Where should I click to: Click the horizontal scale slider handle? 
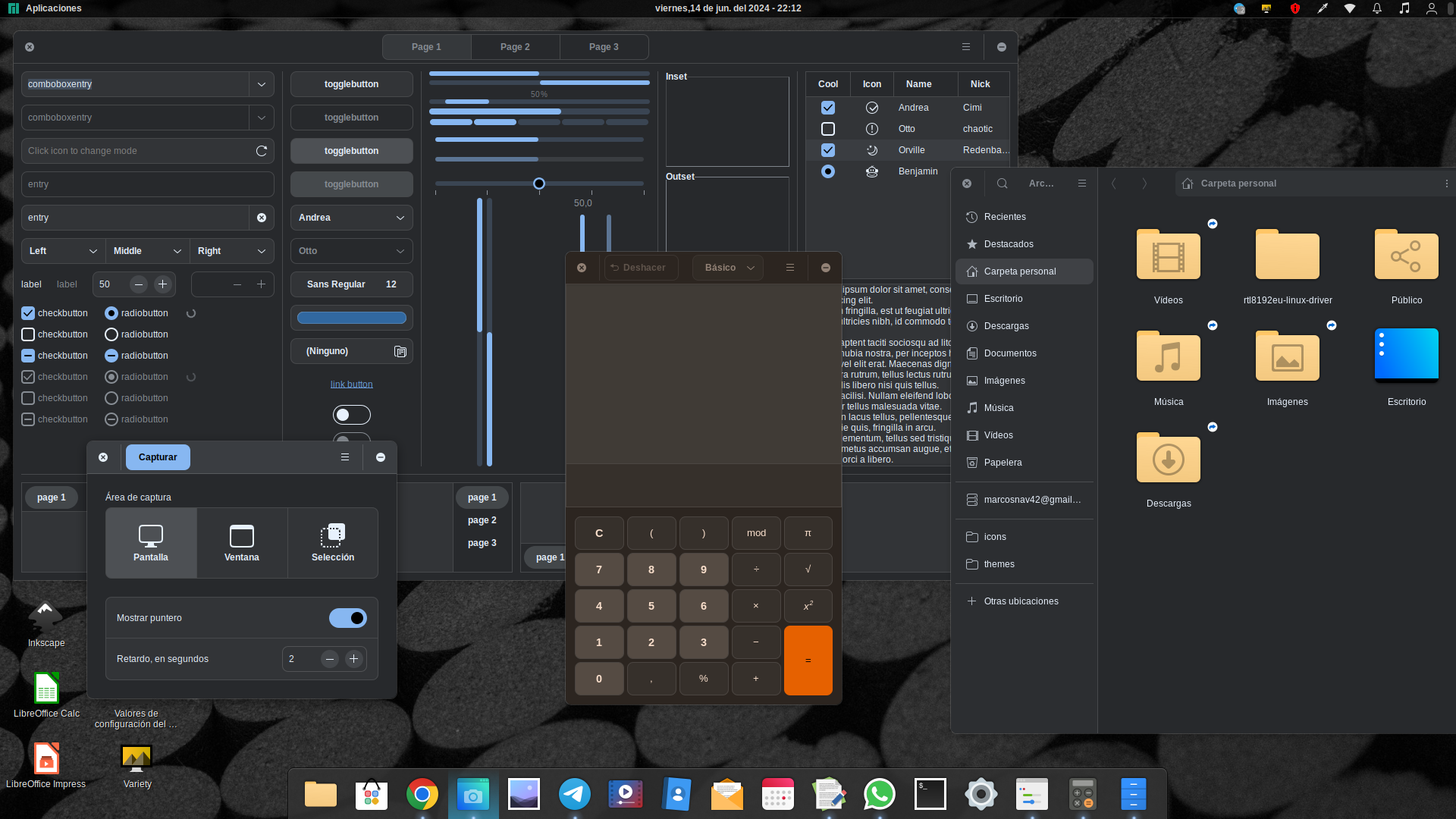coord(539,184)
